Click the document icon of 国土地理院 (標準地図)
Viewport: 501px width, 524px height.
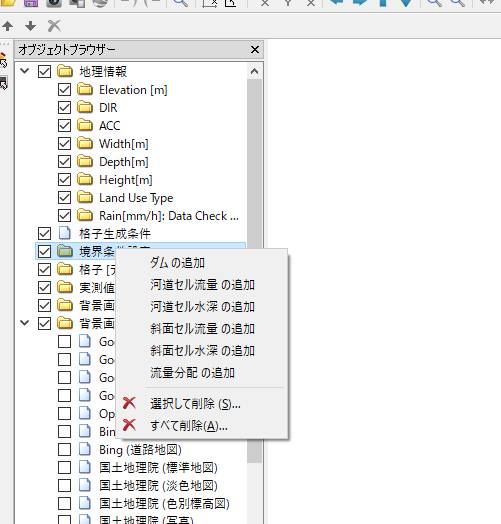pyautogui.click(x=85, y=468)
